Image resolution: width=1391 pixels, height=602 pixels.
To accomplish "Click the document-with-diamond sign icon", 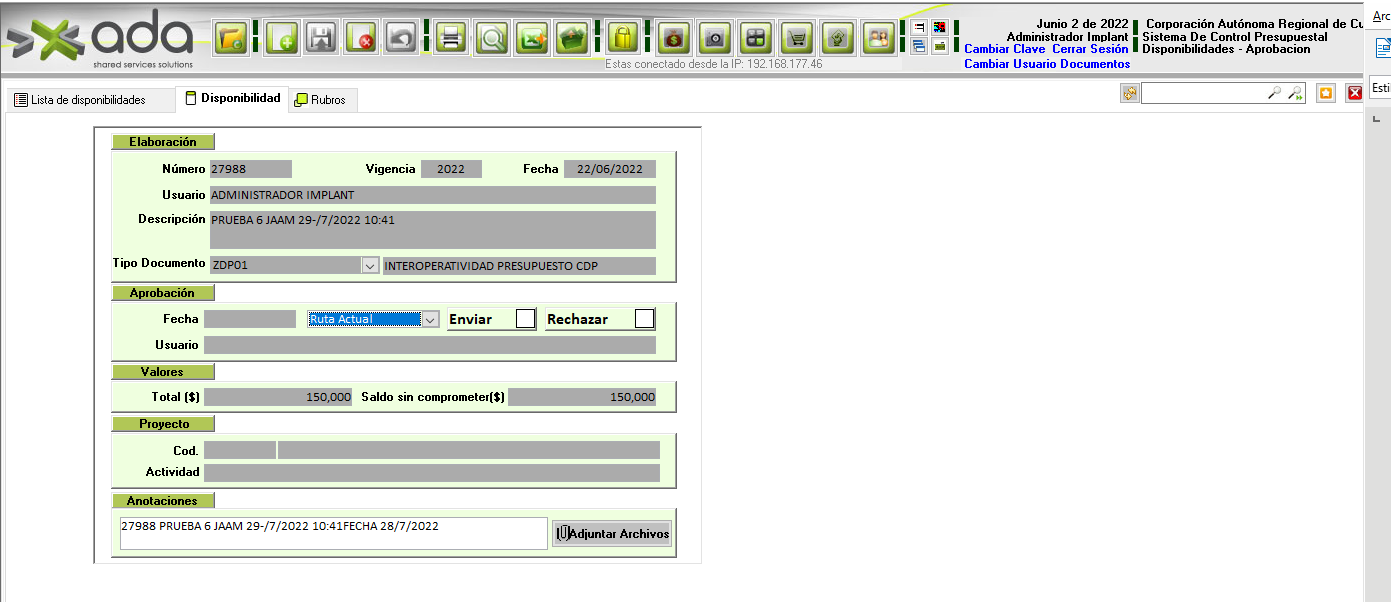I will pos(838,39).
